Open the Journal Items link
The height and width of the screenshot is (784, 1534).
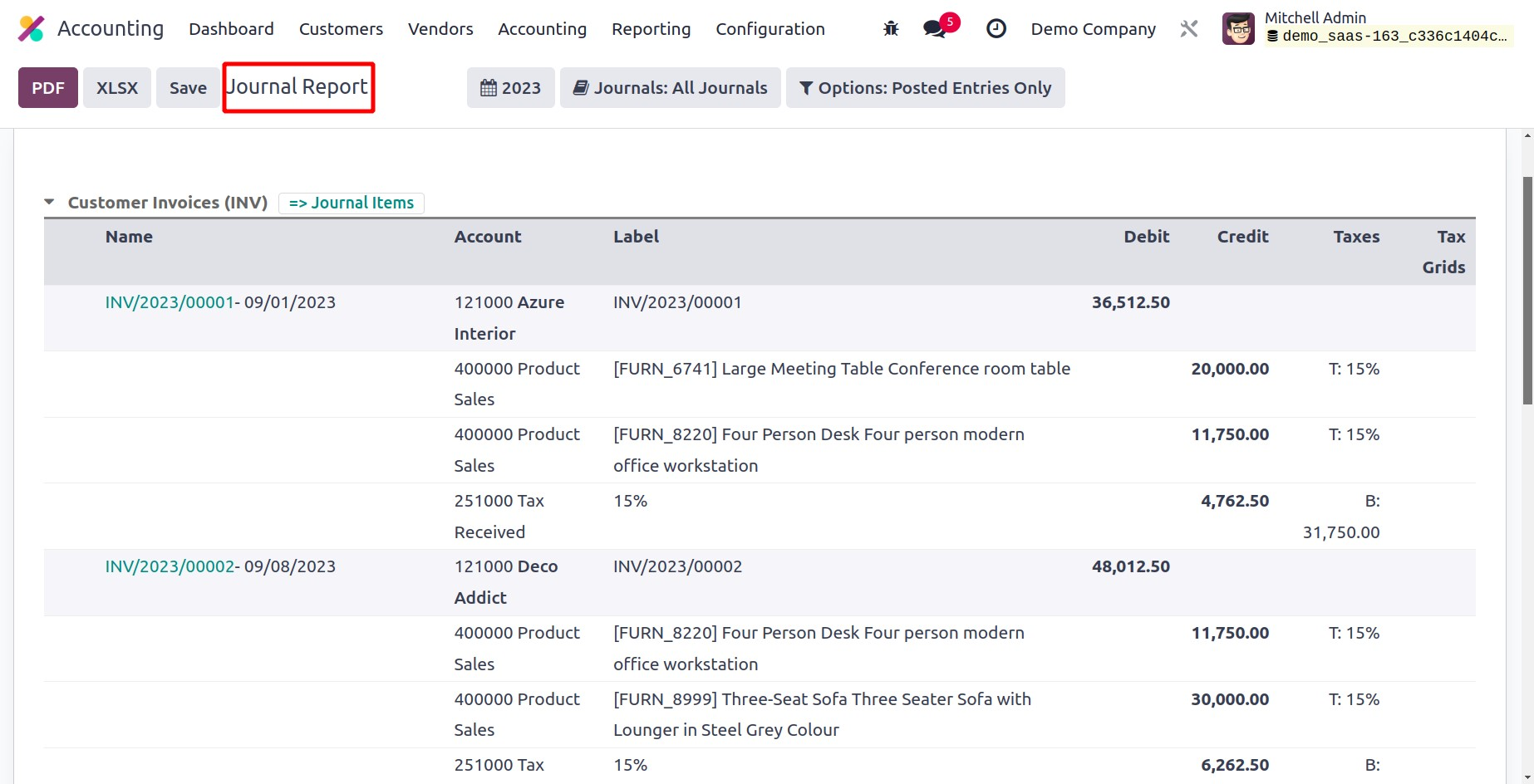point(352,203)
